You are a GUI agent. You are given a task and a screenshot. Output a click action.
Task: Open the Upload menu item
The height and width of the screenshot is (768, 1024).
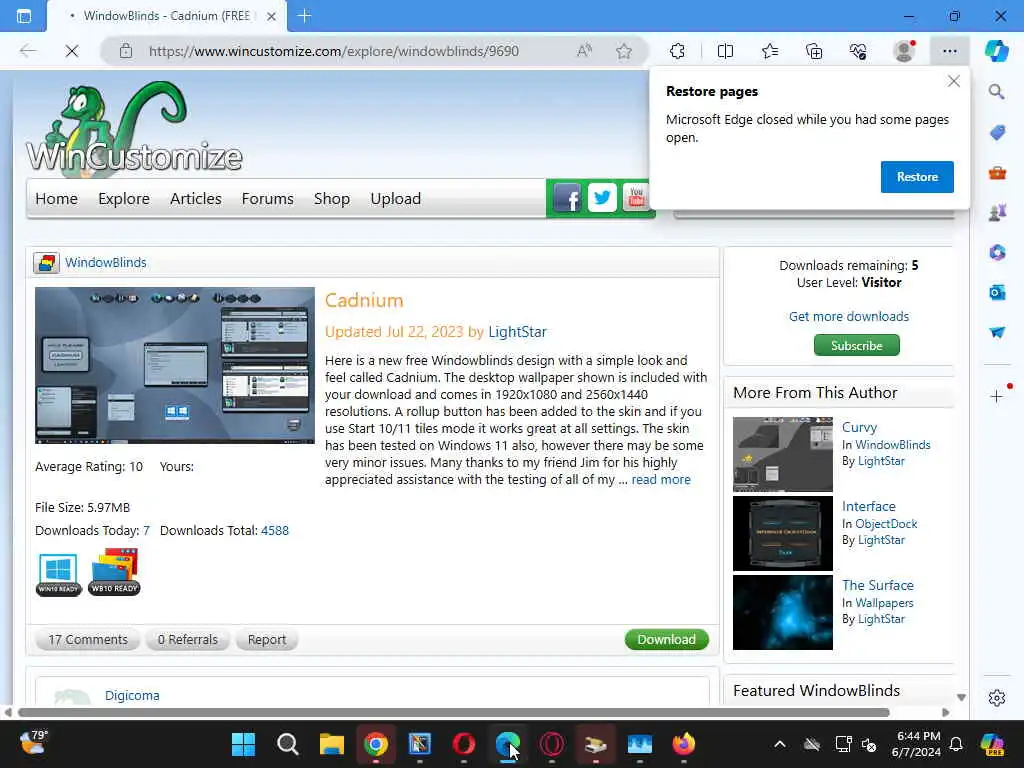click(395, 199)
